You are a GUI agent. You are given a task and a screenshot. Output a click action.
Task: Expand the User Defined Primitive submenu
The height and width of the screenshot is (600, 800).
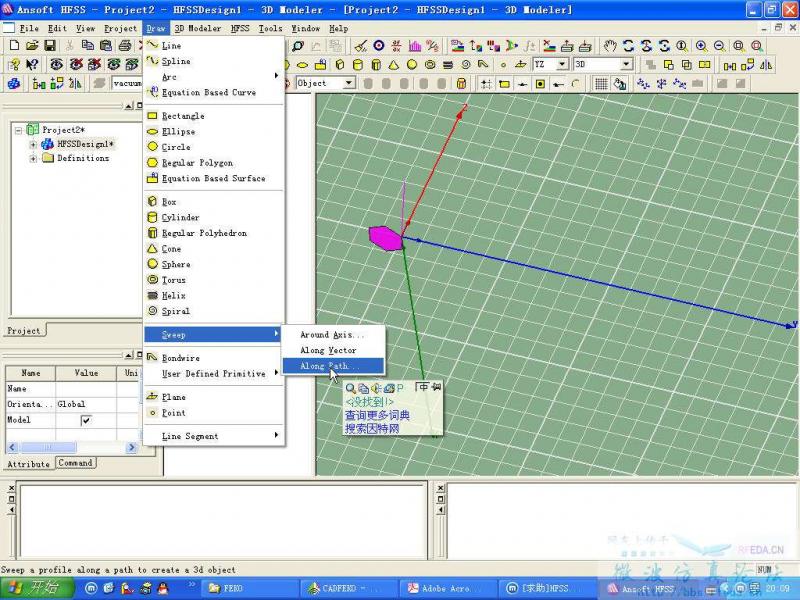(x=213, y=373)
